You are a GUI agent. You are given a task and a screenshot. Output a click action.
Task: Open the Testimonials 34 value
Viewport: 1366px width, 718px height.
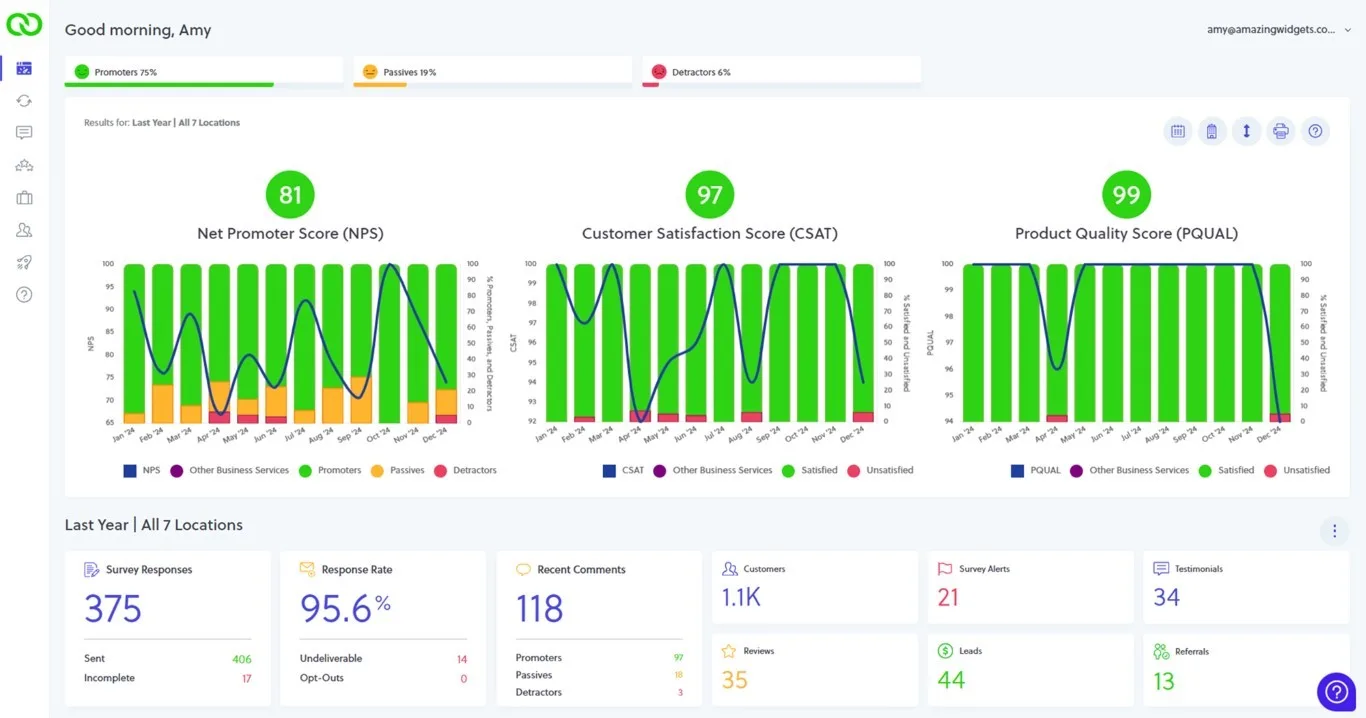point(1167,597)
